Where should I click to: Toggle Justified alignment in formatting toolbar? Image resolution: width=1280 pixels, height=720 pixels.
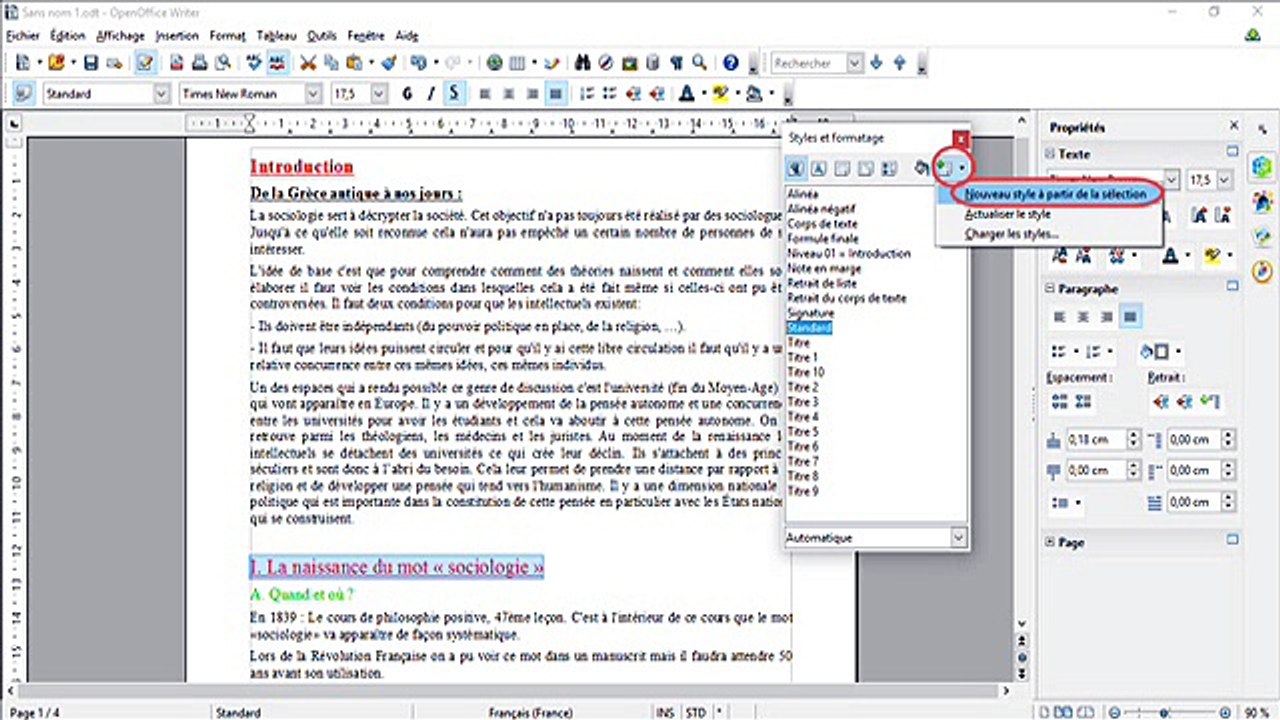[x=556, y=94]
